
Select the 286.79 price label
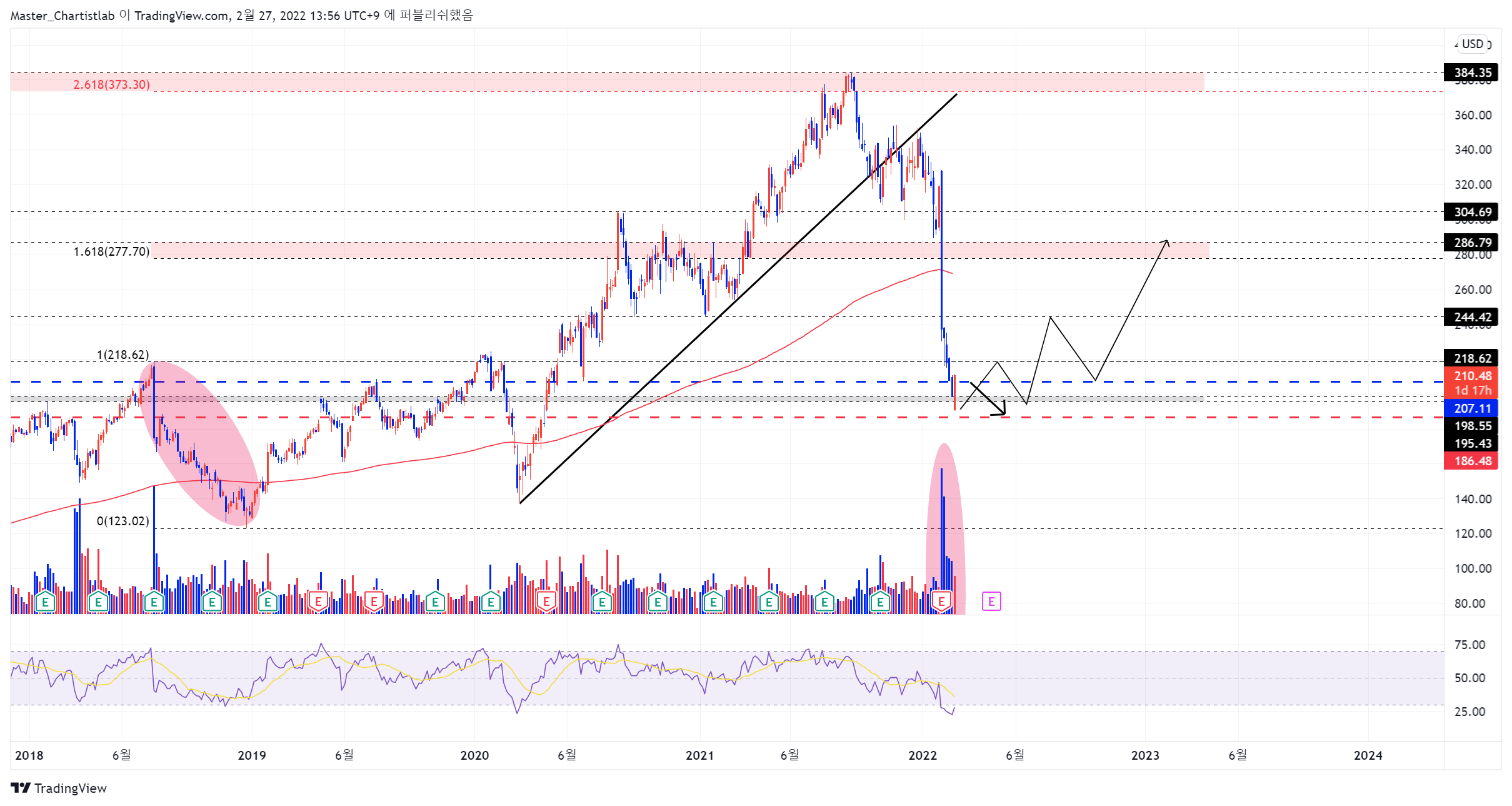[x=1471, y=243]
